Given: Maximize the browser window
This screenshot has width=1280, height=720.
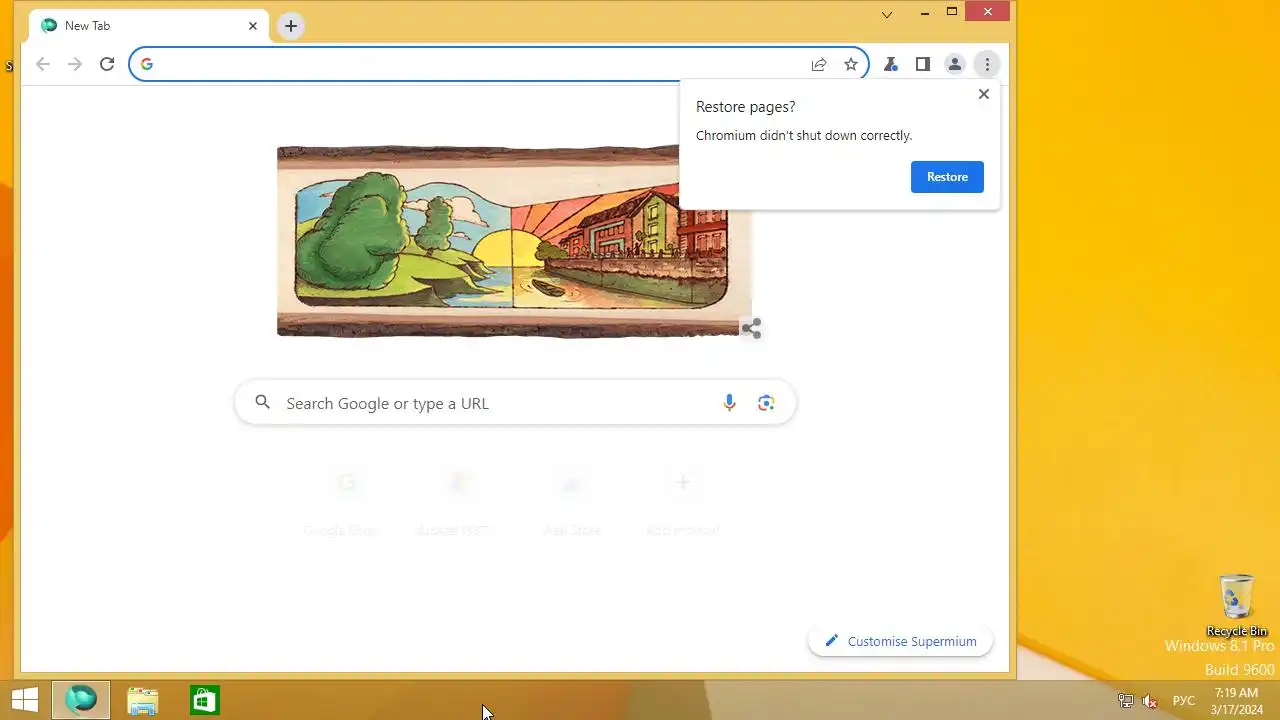Looking at the screenshot, I should point(952,12).
